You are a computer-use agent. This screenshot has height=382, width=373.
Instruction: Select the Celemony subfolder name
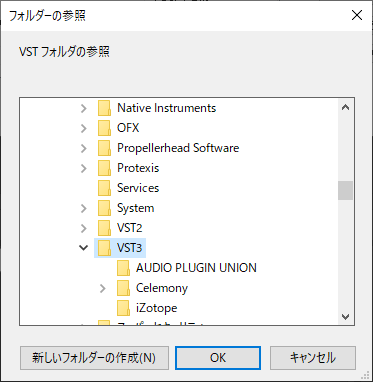point(162,288)
